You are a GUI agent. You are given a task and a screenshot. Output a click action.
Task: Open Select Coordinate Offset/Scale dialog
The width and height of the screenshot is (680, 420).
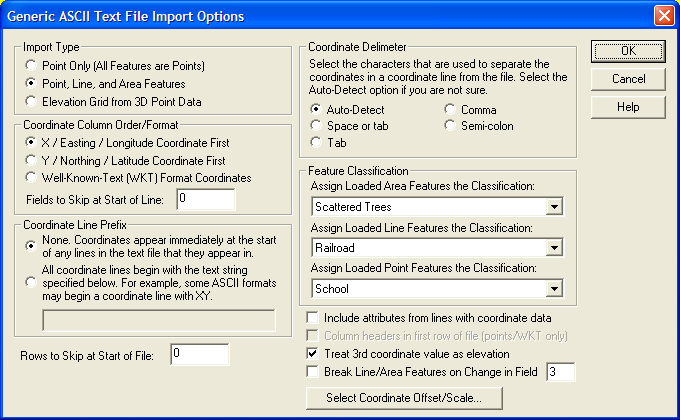click(404, 398)
